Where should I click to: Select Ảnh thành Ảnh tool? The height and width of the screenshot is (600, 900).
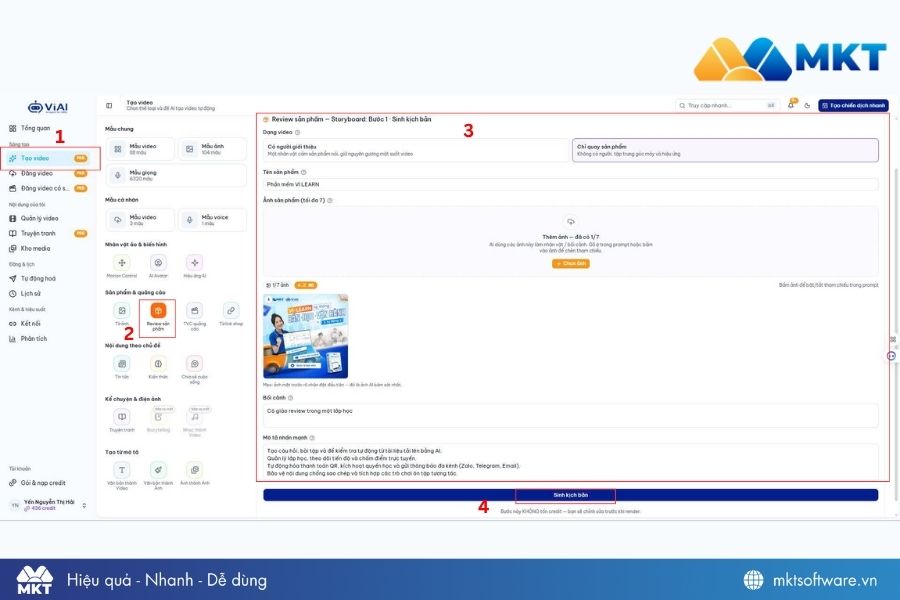(195, 474)
